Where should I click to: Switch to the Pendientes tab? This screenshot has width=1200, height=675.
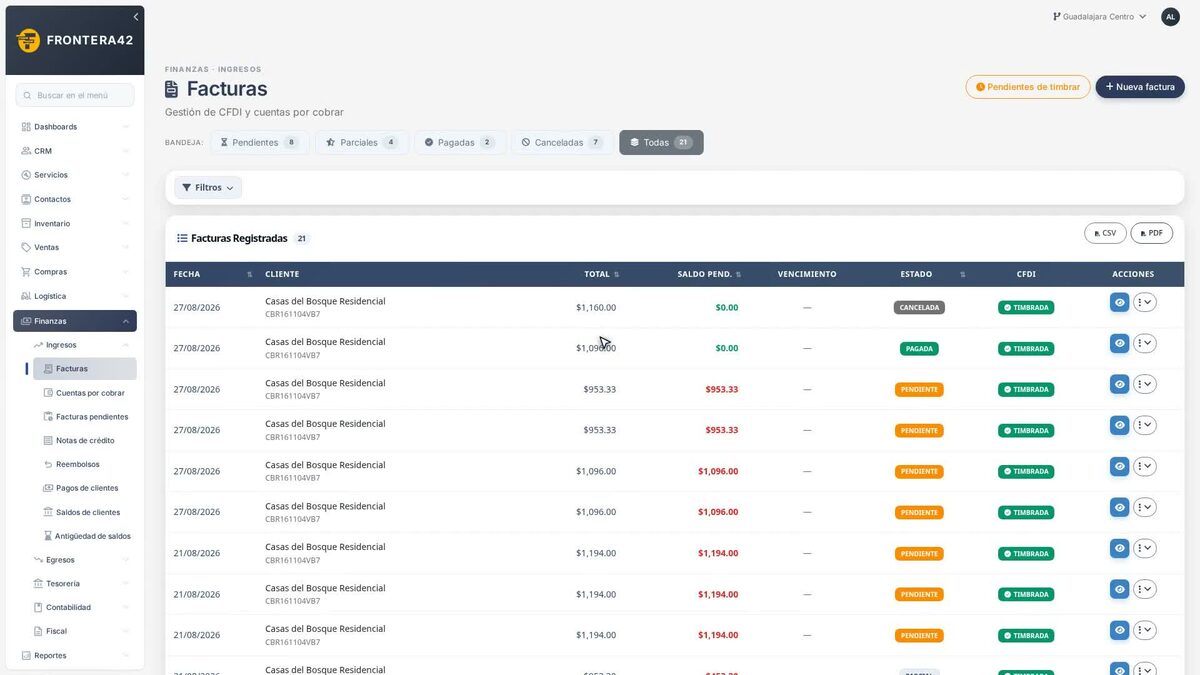point(260,143)
